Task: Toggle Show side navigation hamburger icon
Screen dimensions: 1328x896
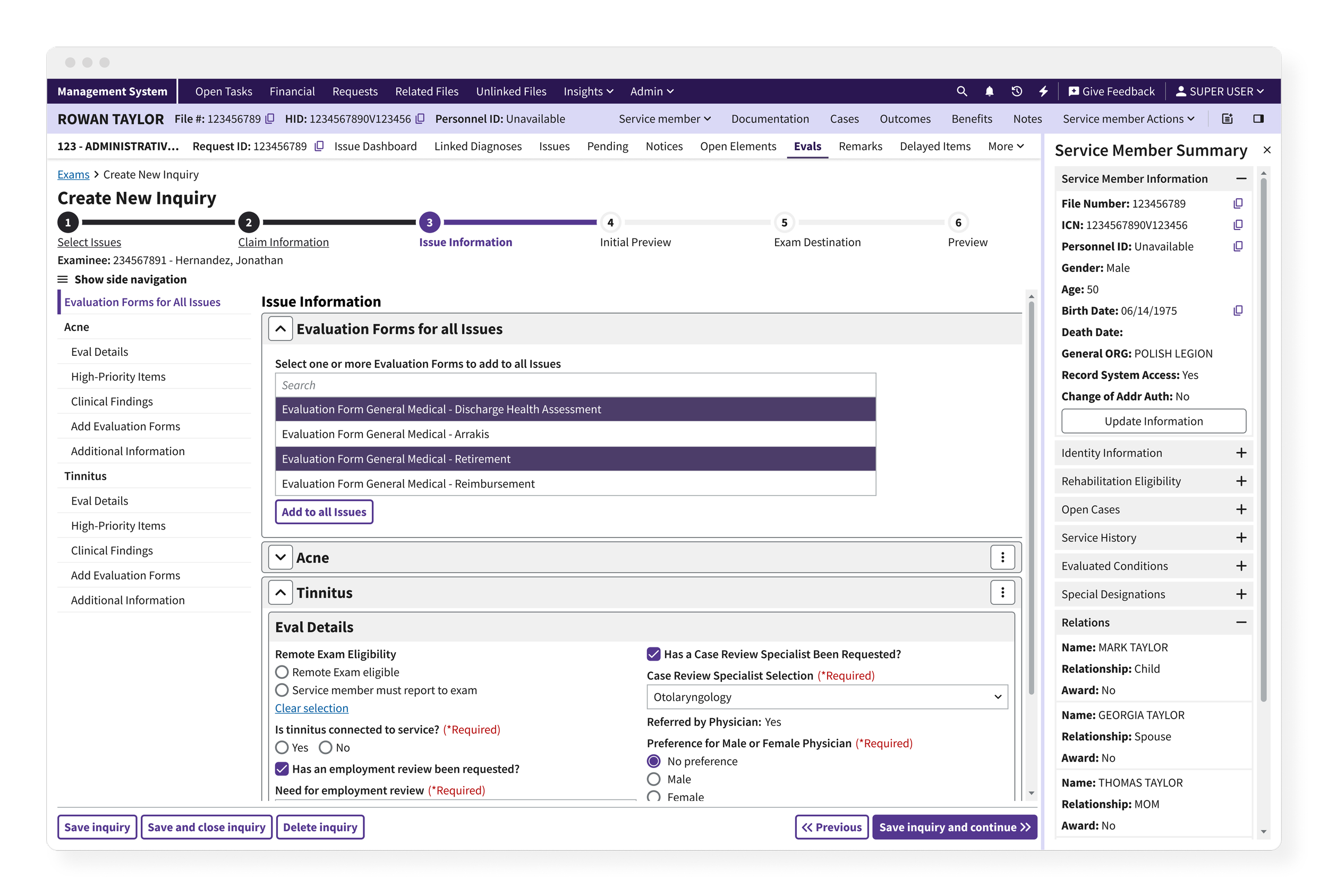Action: point(63,279)
